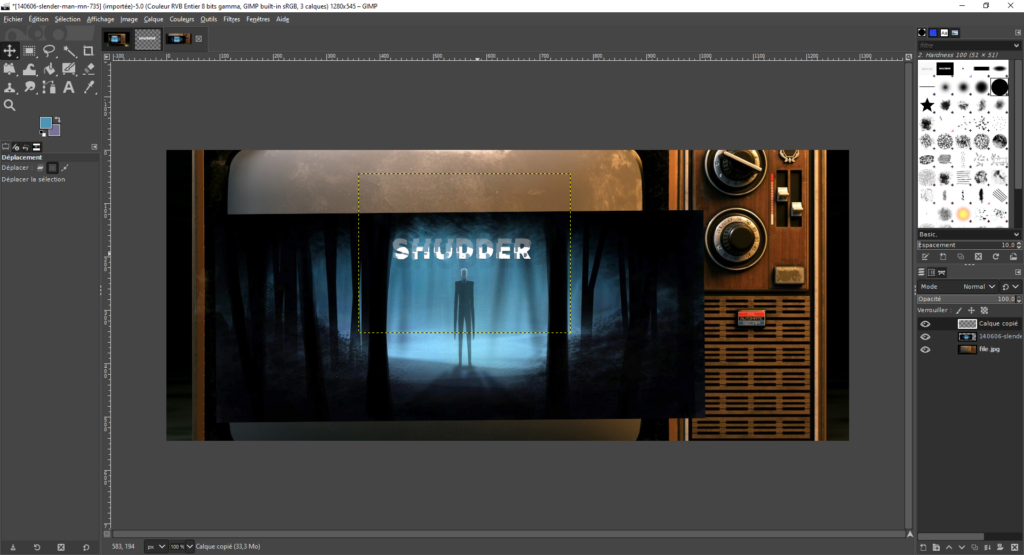Set Déplacer mode to move path
This screenshot has width=1024, height=555.
[65, 168]
